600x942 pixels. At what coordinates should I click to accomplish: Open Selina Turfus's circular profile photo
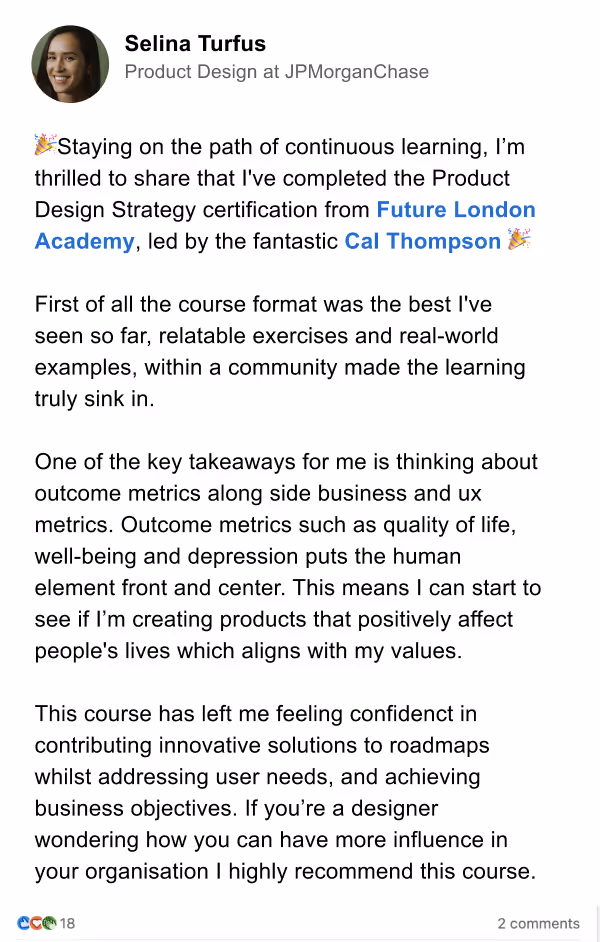tap(70, 63)
